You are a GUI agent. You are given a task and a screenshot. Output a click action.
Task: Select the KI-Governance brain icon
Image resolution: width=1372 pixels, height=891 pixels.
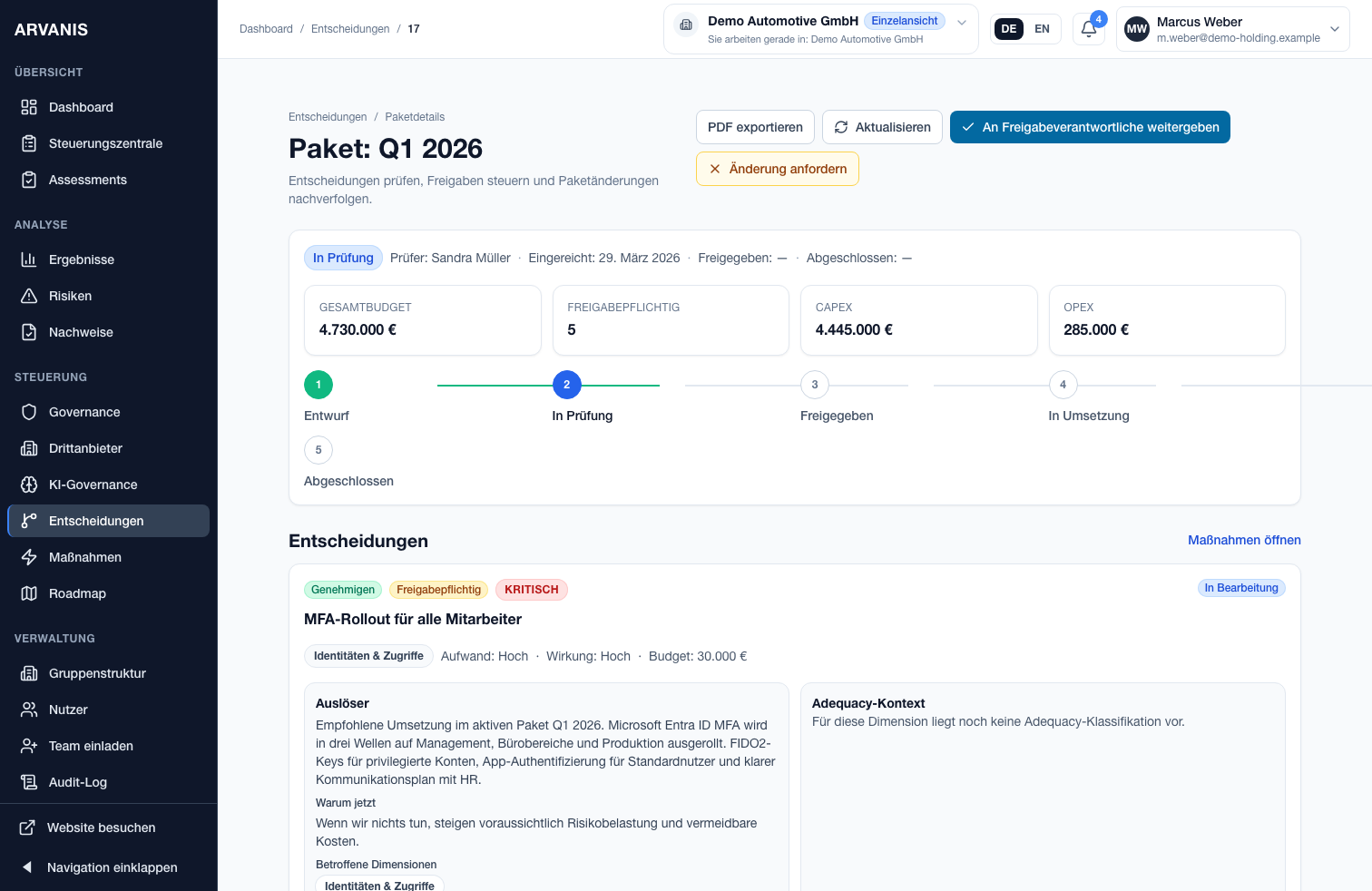[x=29, y=485]
